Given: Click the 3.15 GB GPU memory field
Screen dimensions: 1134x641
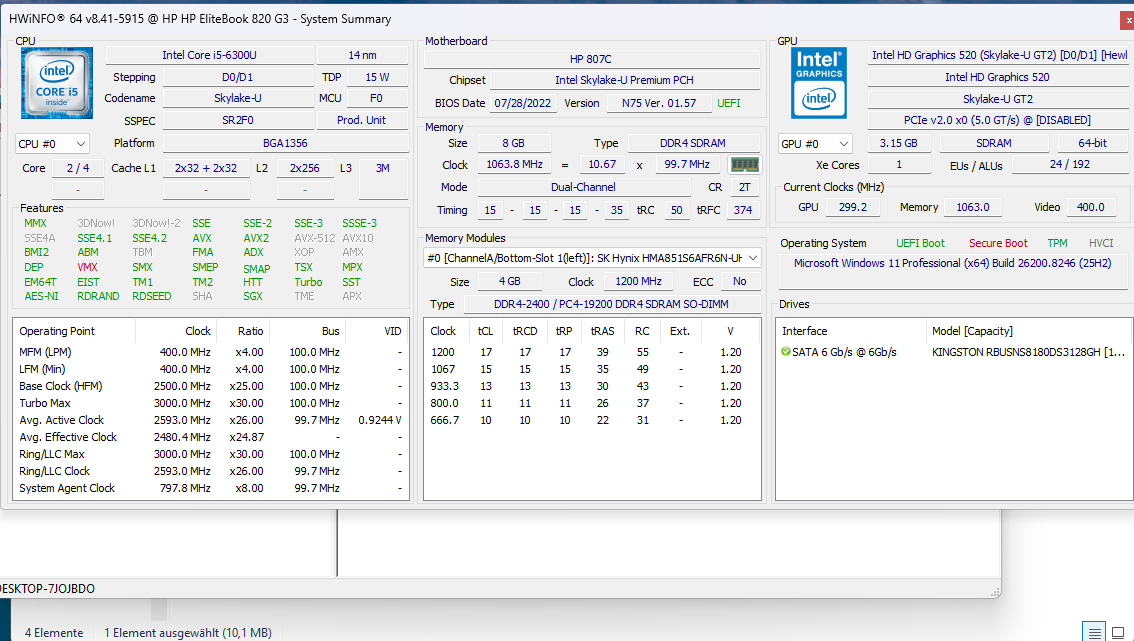Looking at the screenshot, I should click(x=899, y=143).
